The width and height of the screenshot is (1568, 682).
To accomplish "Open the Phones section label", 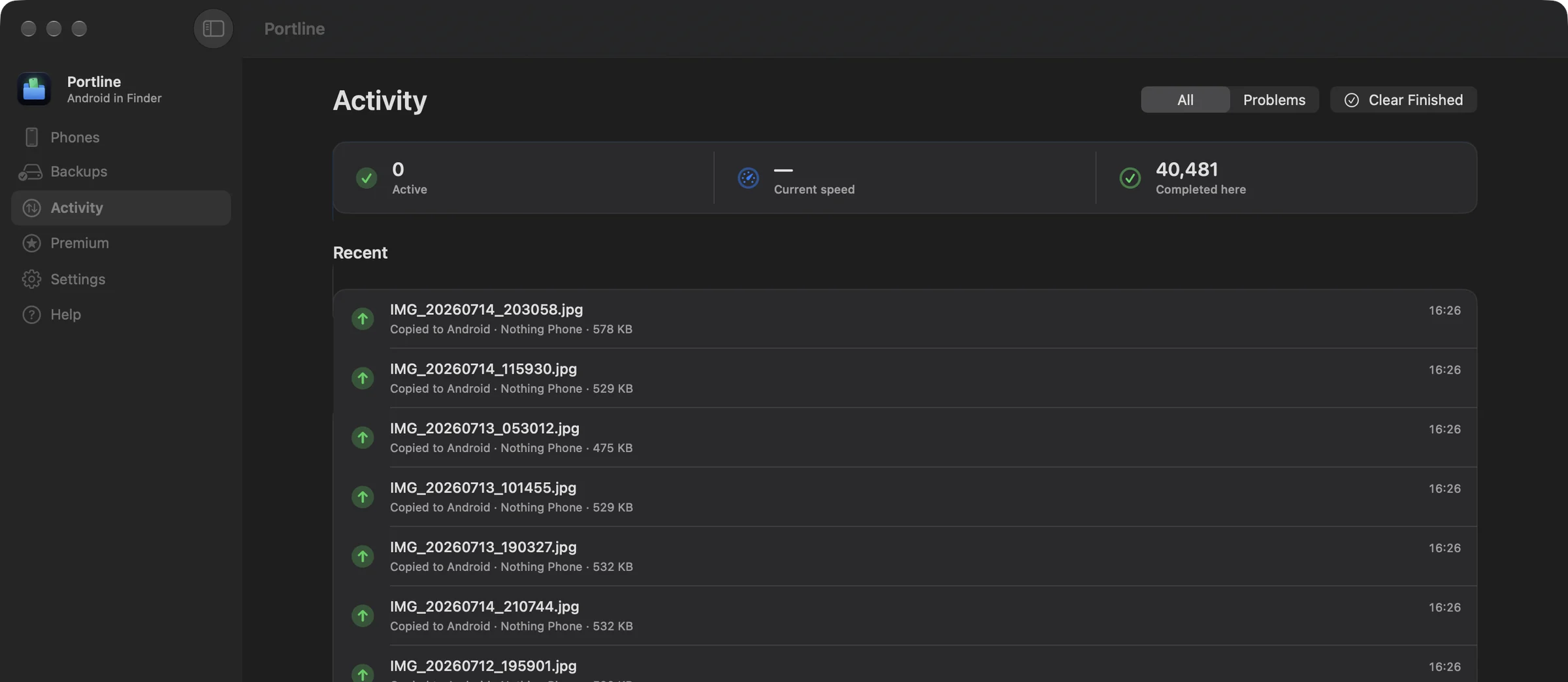I will [x=75, y=137].
